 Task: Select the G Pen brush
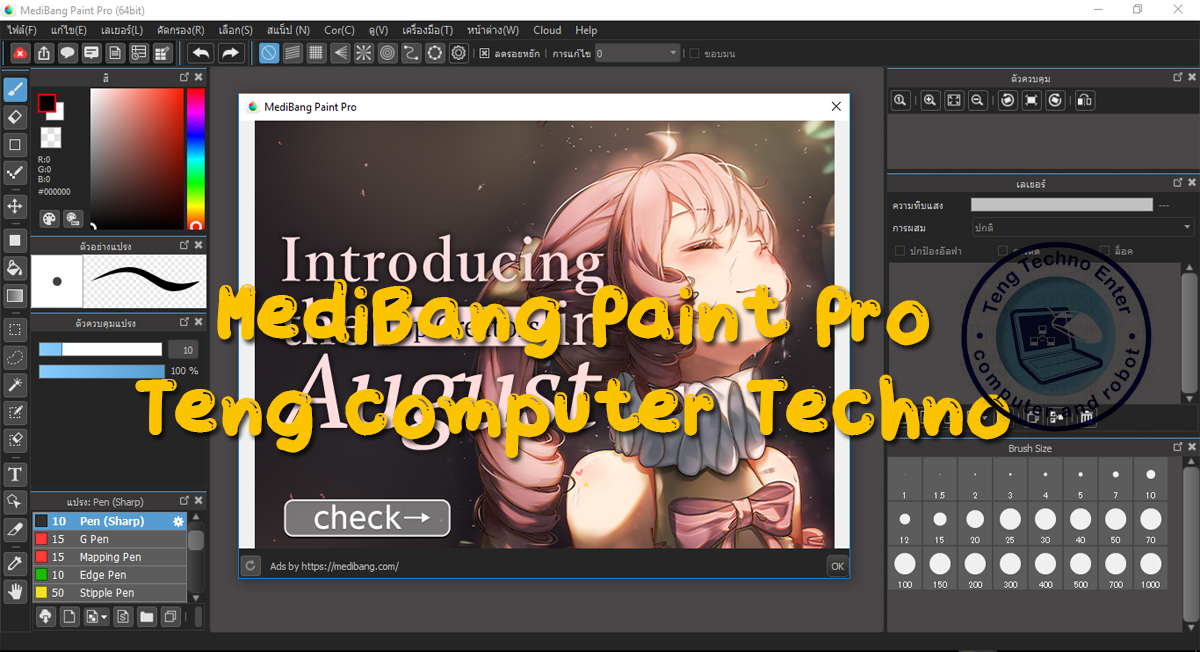pos(110,539)
